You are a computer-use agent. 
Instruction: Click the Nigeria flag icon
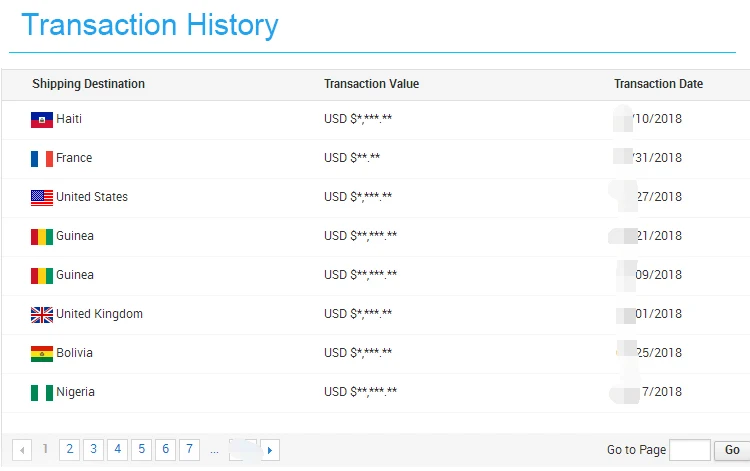click(41, 393)
